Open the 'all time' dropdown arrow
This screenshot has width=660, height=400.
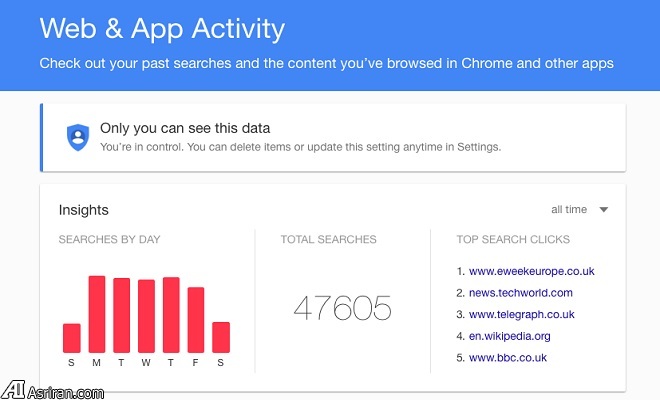[x=603, y=210]
